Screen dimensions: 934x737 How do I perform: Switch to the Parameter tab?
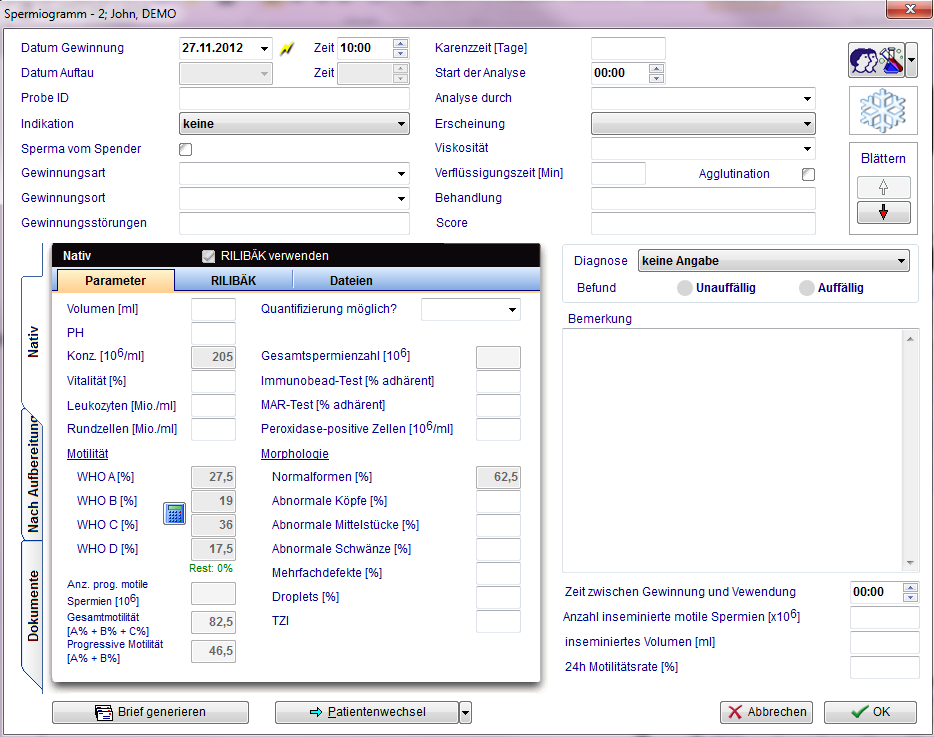[x=116, y=281]
